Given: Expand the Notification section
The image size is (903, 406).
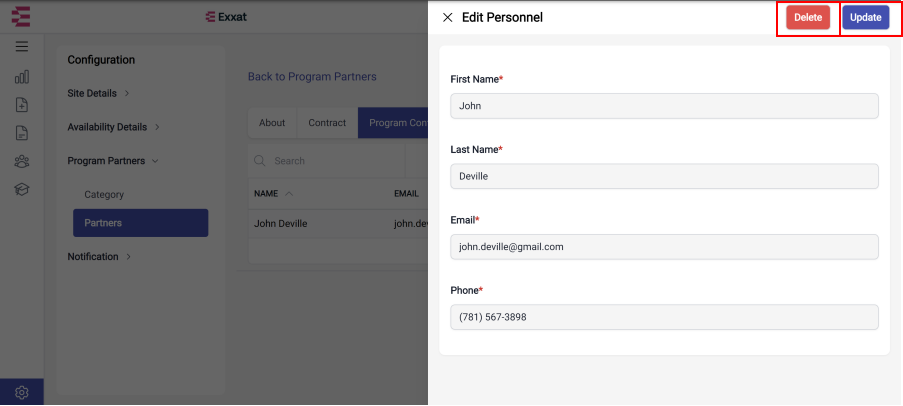Looking at the screenshot, I should click(x=100, y=256).
